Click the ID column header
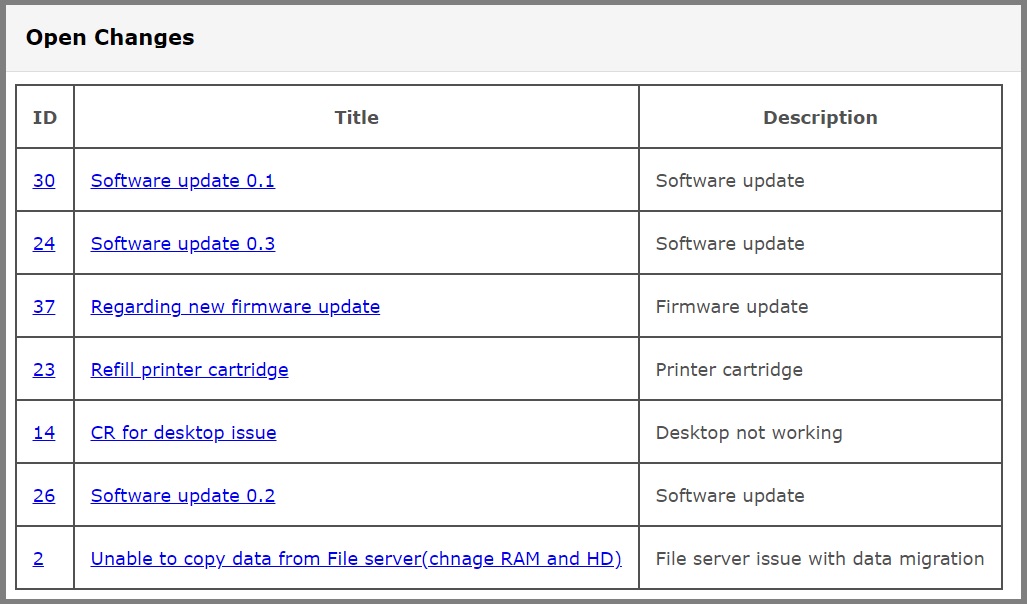1027x604 pixels. coord(45,117)
